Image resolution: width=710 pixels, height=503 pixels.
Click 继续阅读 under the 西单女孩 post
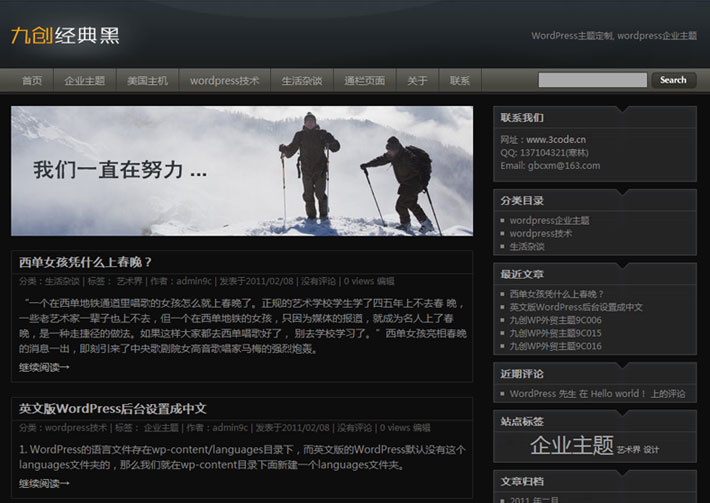pos(44,367)
